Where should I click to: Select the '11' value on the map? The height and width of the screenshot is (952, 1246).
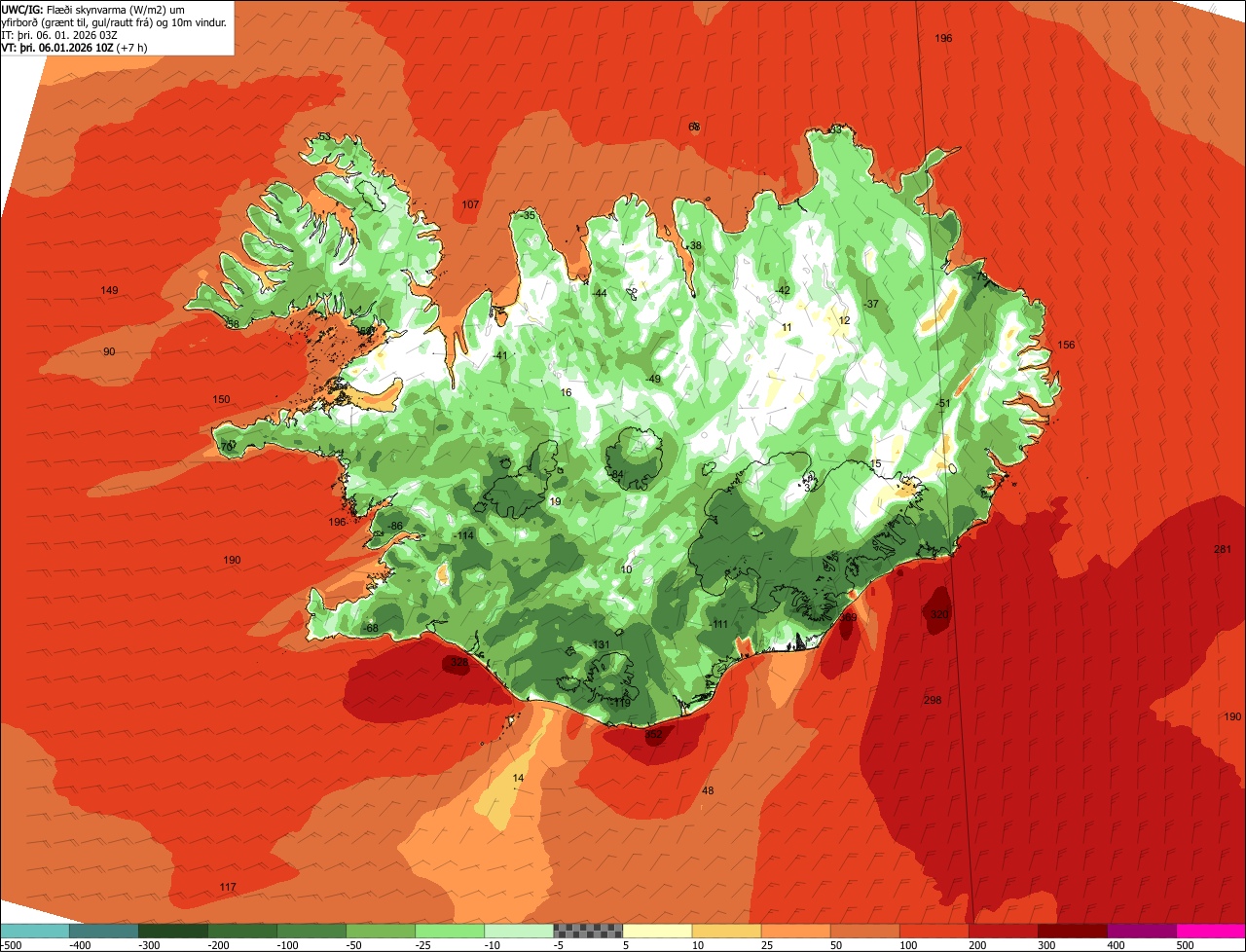[x=786, y=328]
